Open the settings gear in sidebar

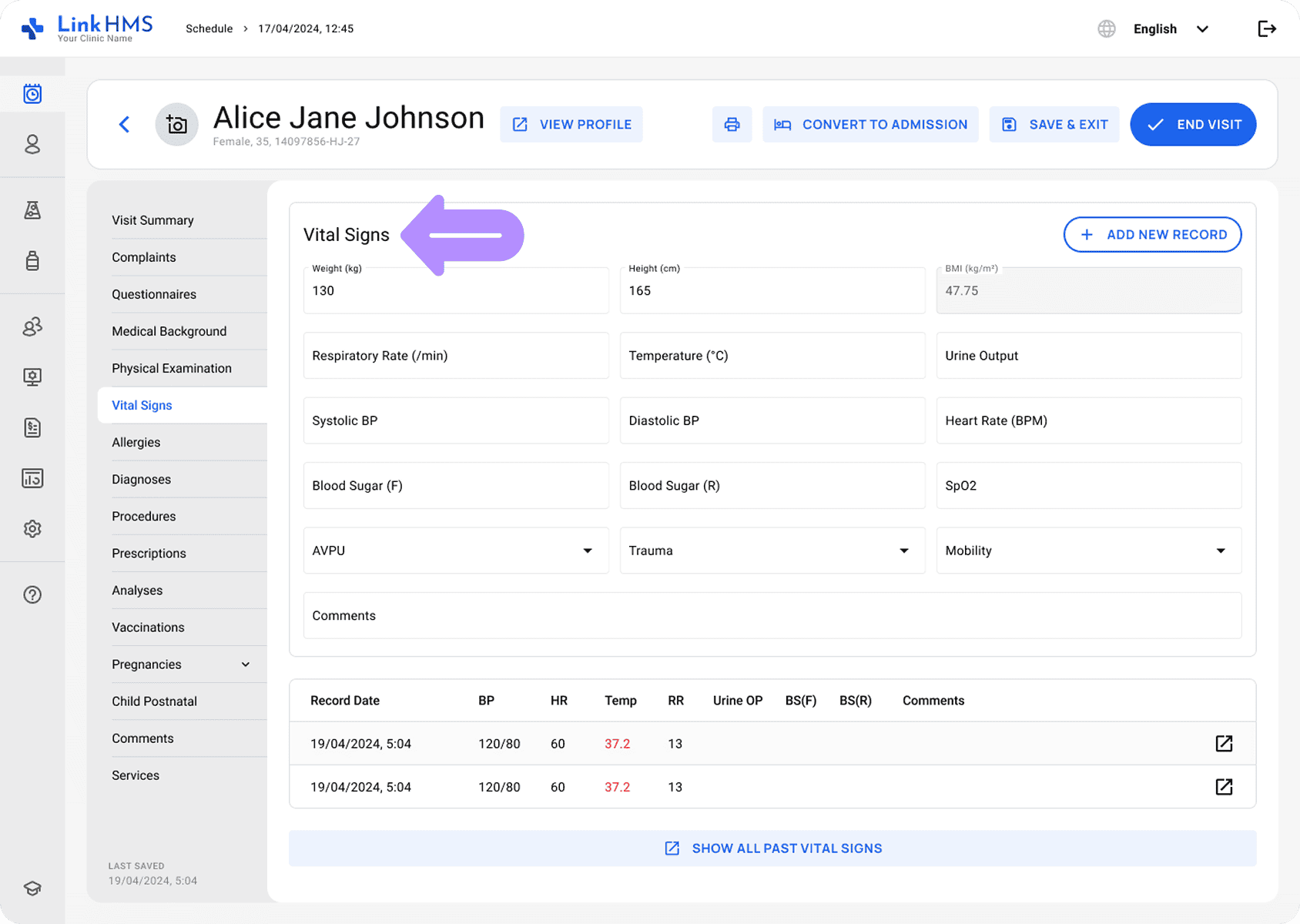(x=32, y=529)
